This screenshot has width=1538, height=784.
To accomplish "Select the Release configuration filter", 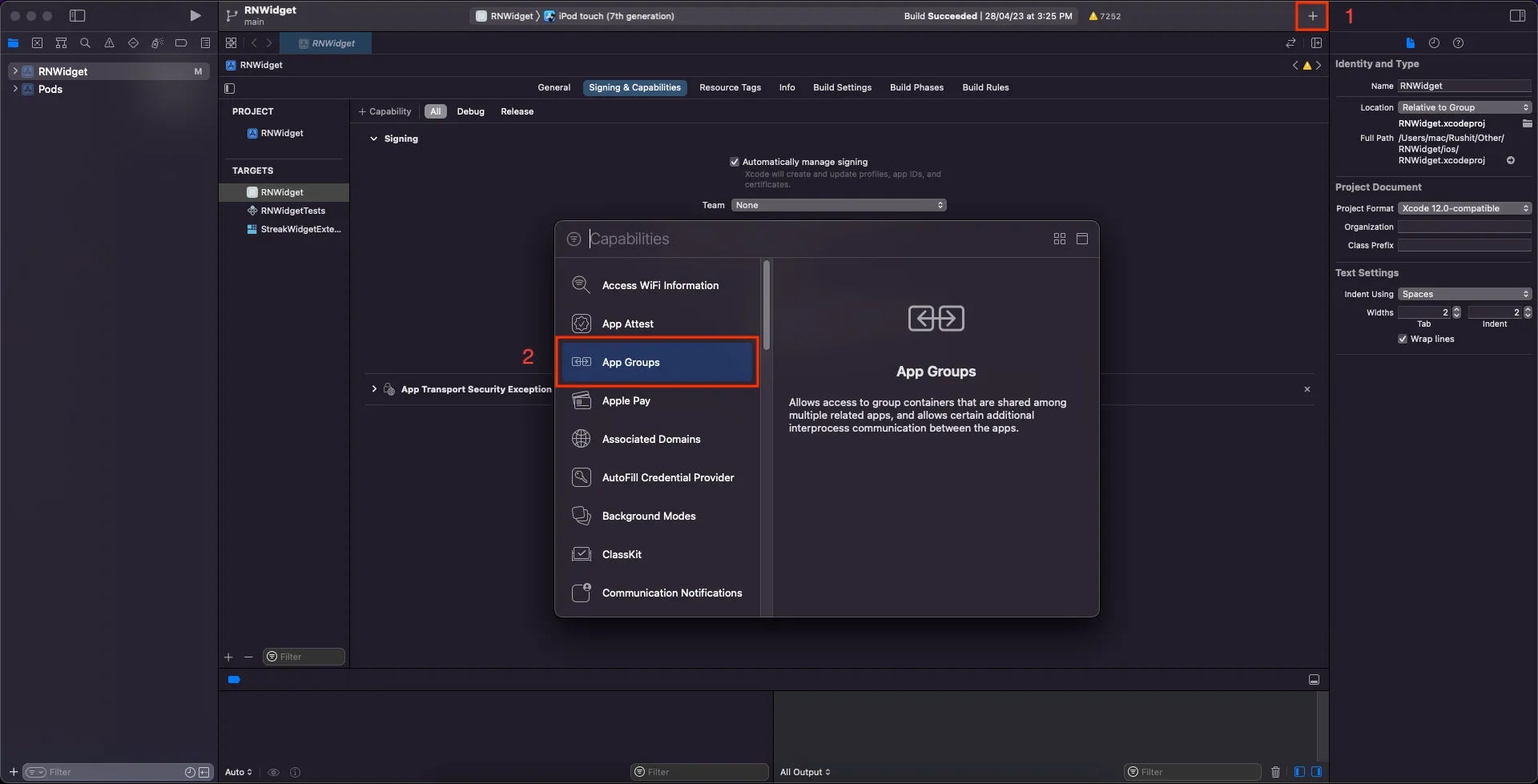I will pyautogui.click(x=517, y=111).
